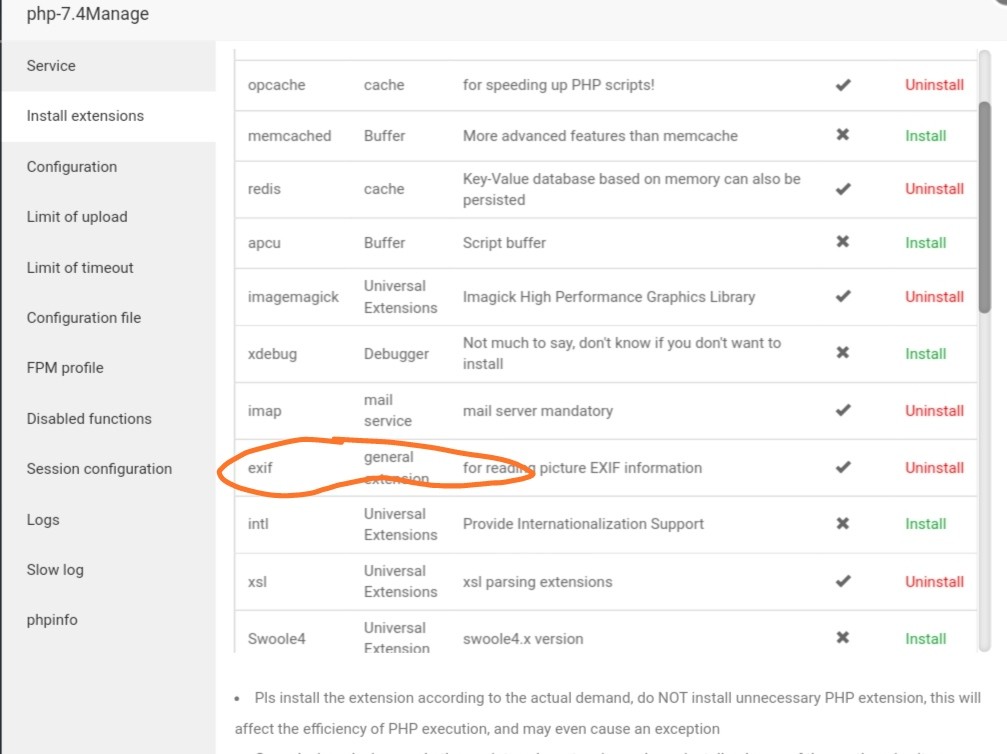Open the Service tab in sidebar

(51, 66)
